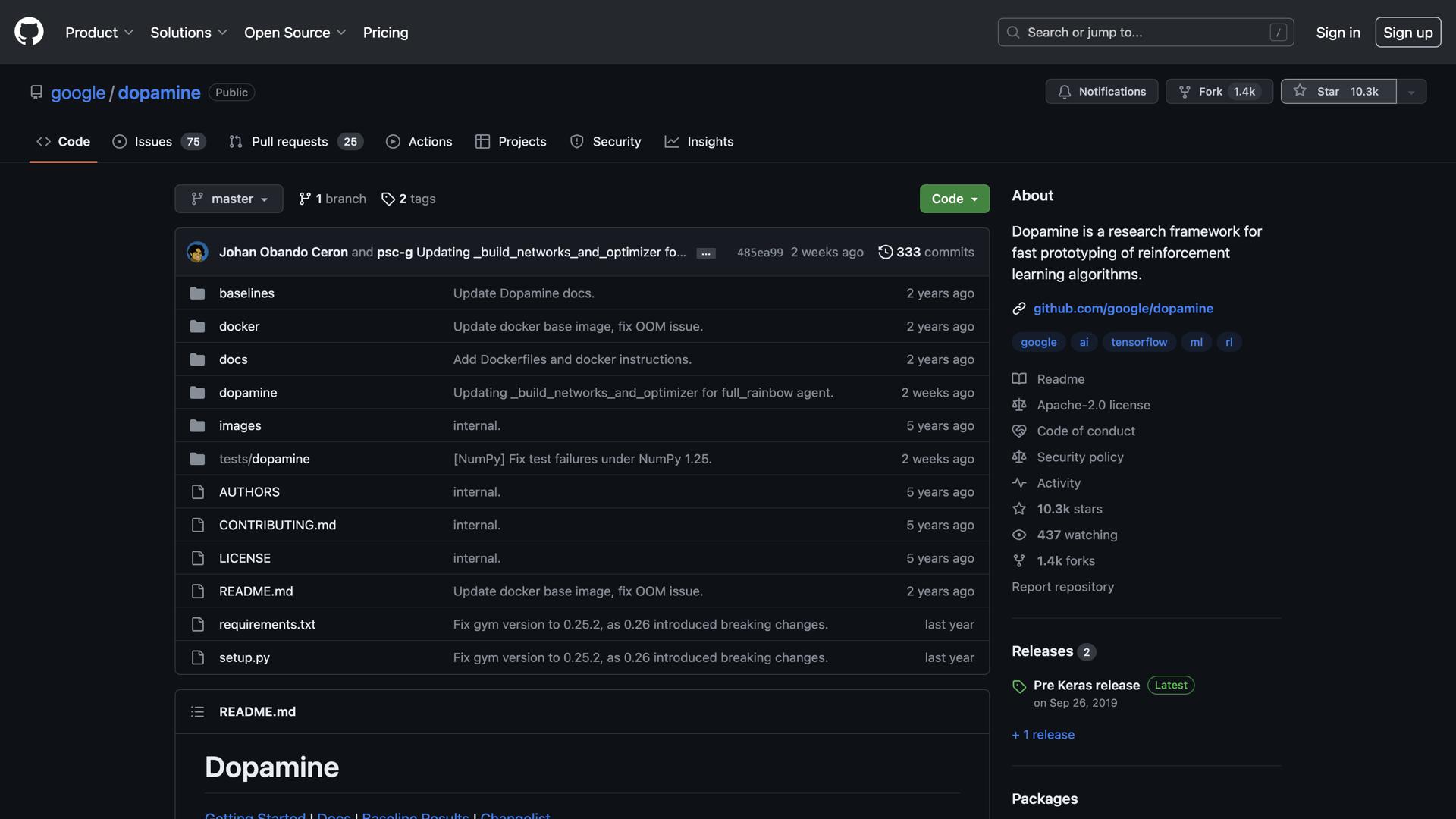Viewport: 1456px width, 819px height.
Task: Click the baselines folder icon
Action: pos(197,293)
